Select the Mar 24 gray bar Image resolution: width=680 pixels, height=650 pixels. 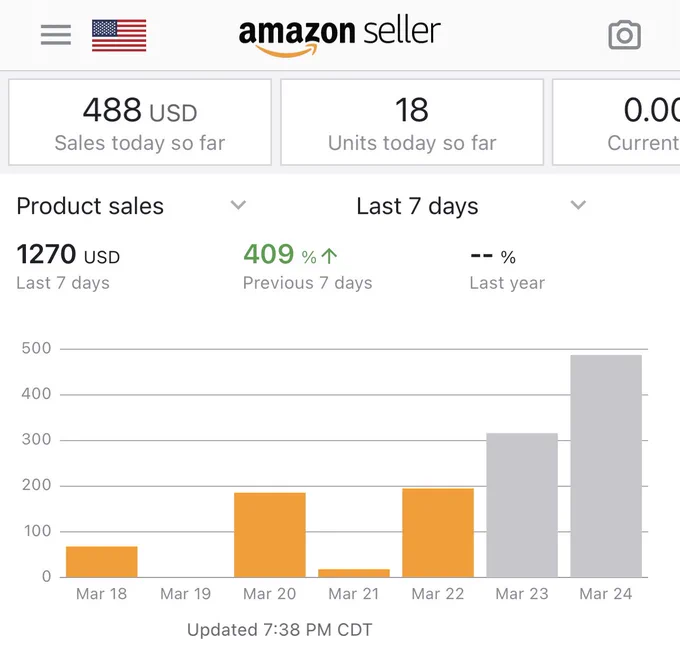(x=606, y=466)
